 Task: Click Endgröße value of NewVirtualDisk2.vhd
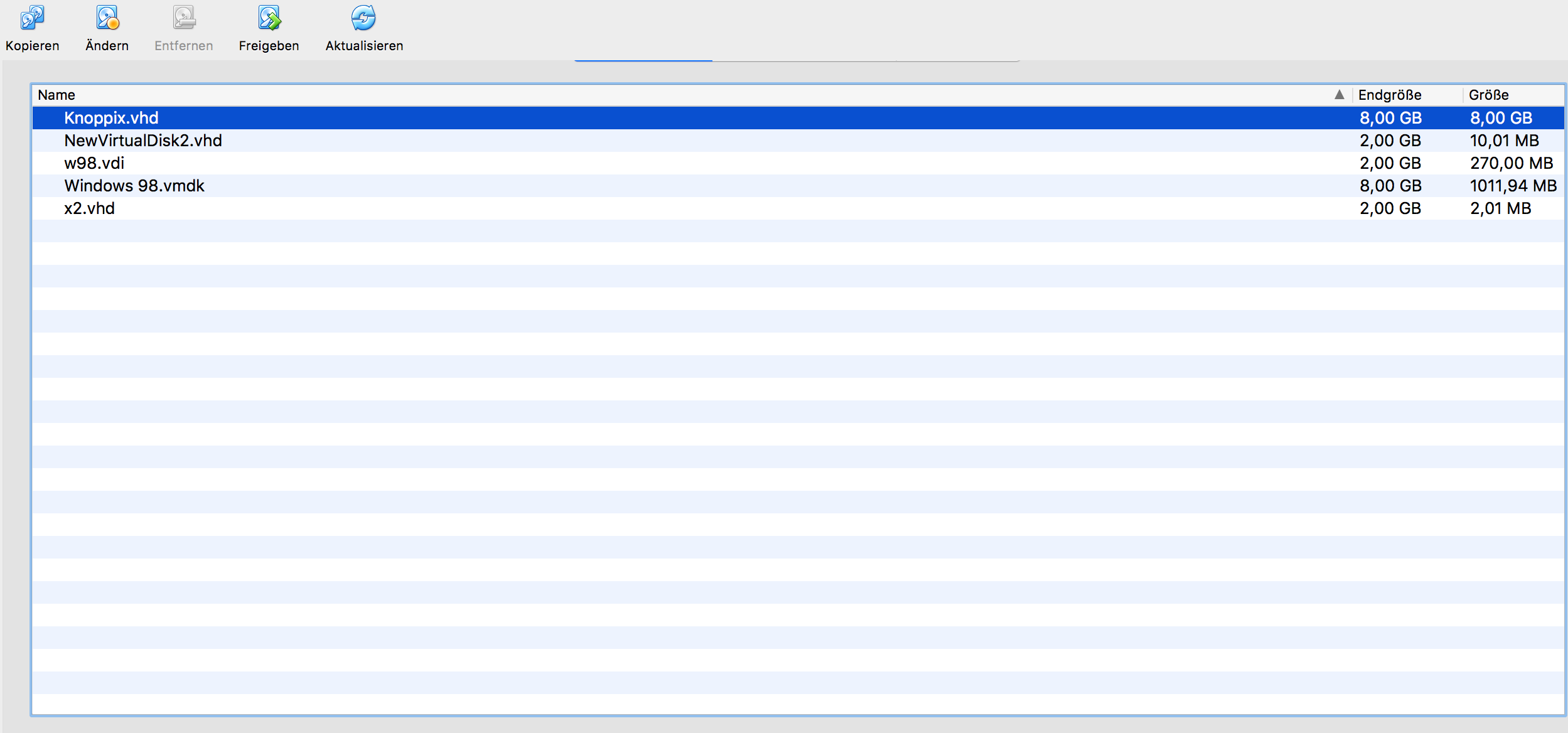(1390, 141)
